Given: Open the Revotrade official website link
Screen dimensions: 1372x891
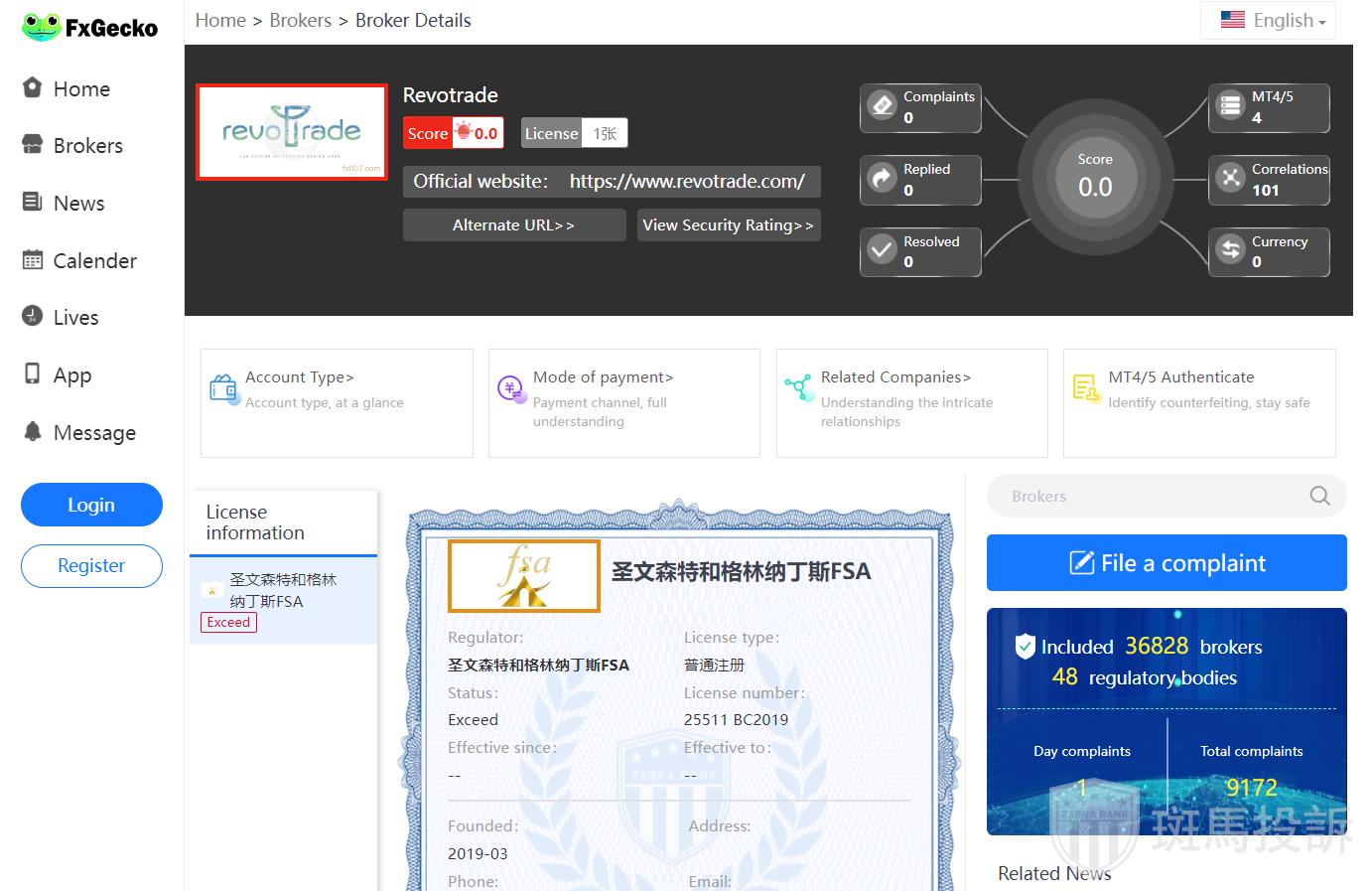Looking at the screenshot, I should [686, 182].
